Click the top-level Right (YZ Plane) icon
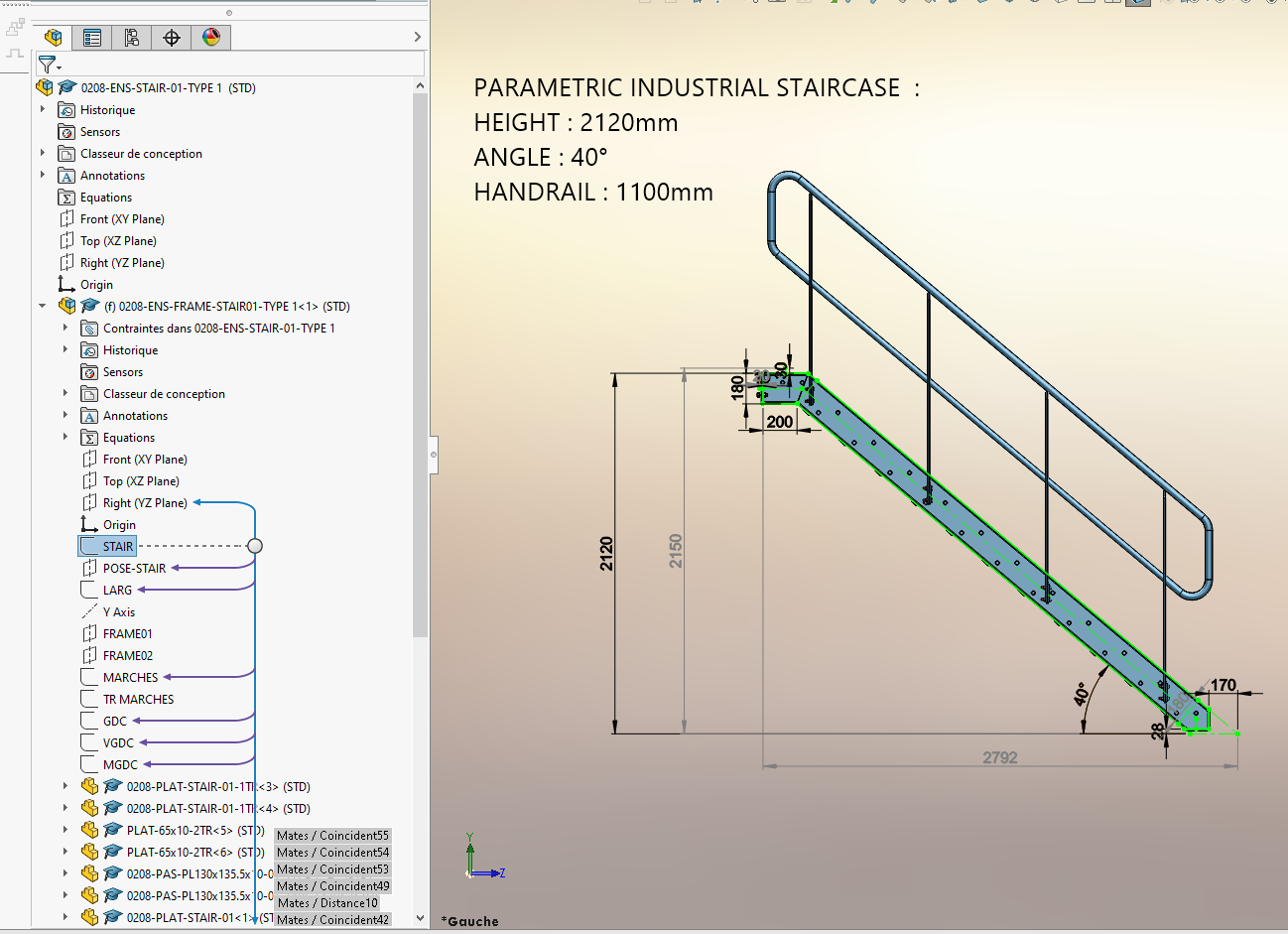Screen dimensions: 1288x934 (x=66, y=263)
